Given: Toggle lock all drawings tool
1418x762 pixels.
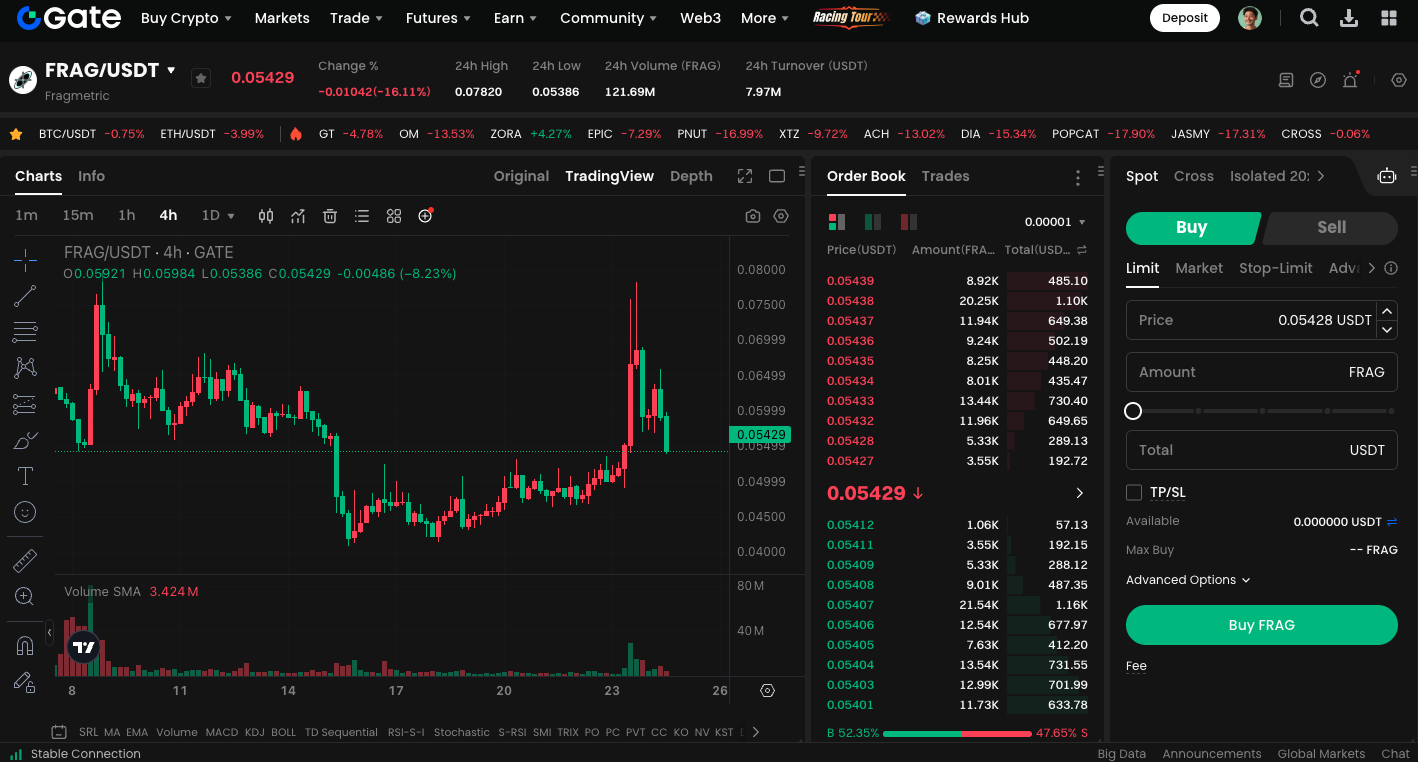Looking at the screenshot, I should 25,682.
